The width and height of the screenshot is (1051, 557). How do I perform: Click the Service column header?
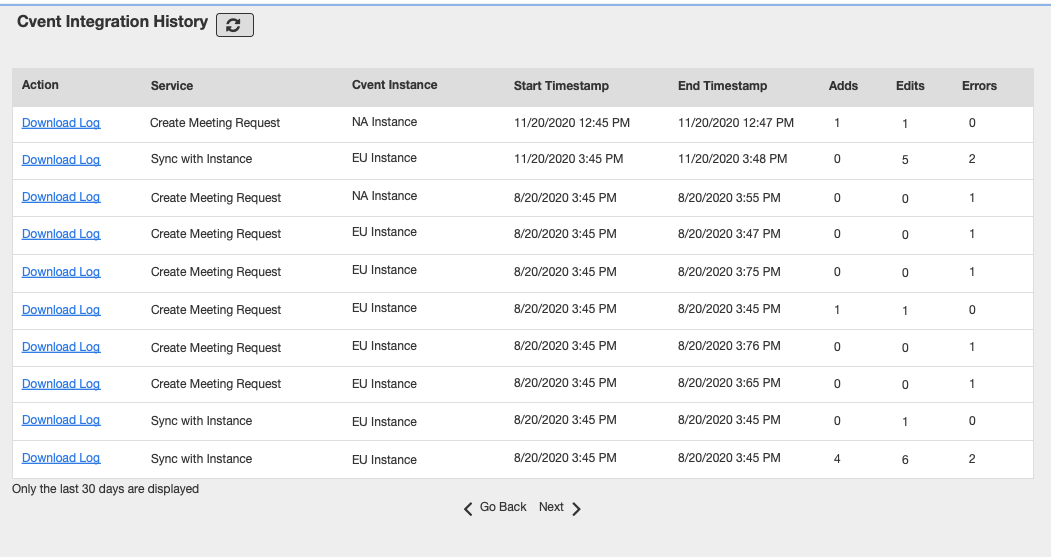point(172,86)
